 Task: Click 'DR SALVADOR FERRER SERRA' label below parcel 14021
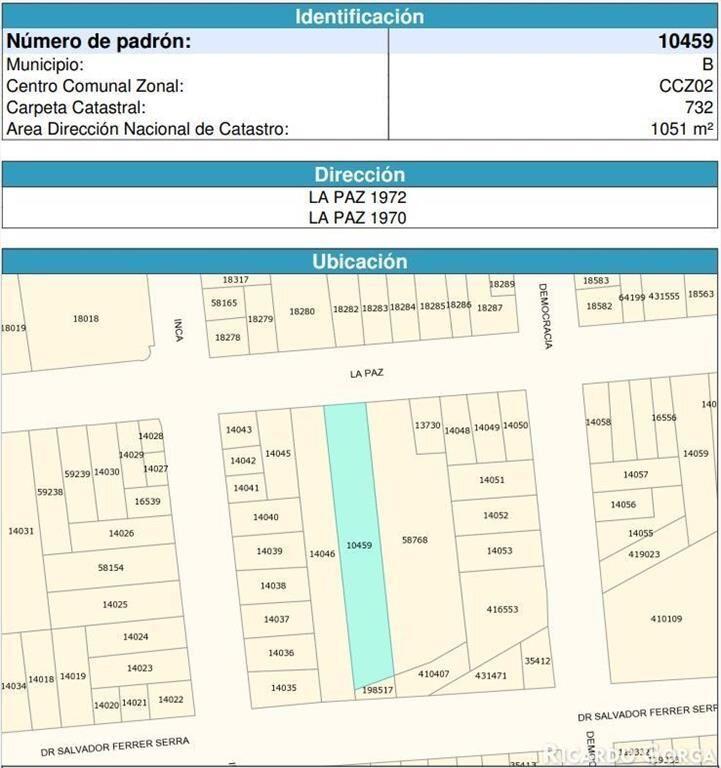click(115, 746)
